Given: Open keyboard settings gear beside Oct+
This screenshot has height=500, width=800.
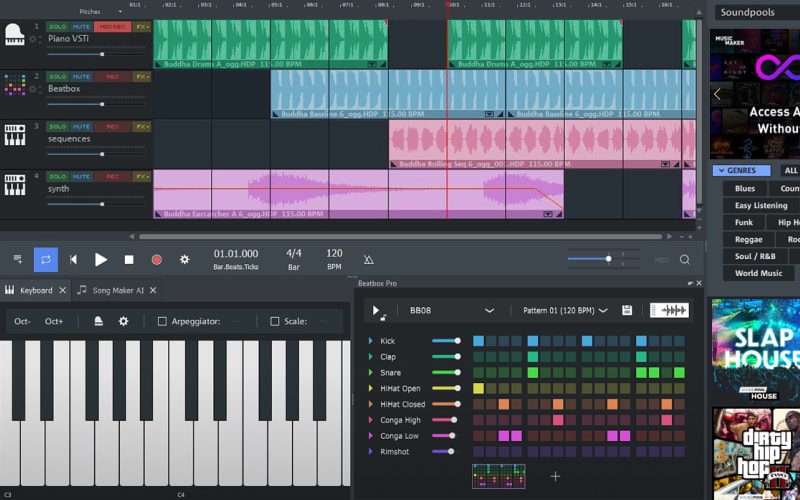Looking at the screenshot, I should coord(124,321).
